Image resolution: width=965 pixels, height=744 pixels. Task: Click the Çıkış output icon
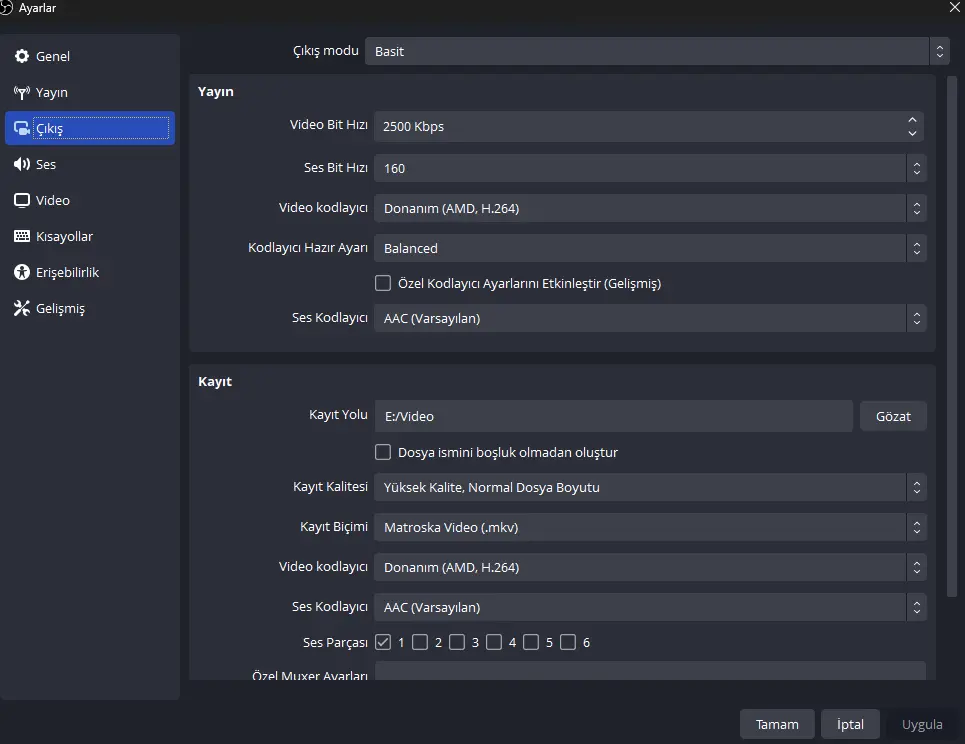(22, 128)
